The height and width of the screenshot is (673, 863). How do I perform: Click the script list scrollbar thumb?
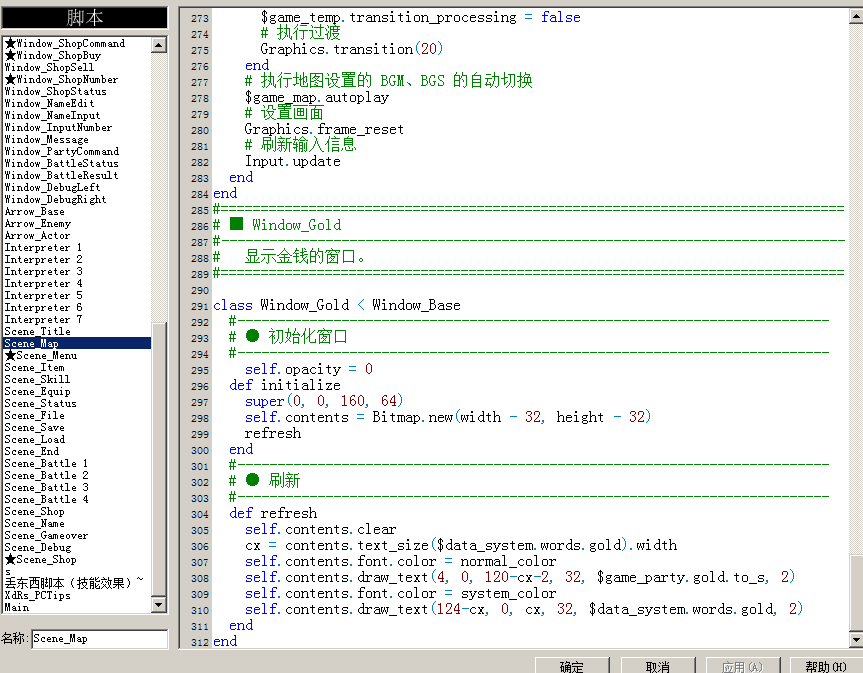tap(159, 458)
